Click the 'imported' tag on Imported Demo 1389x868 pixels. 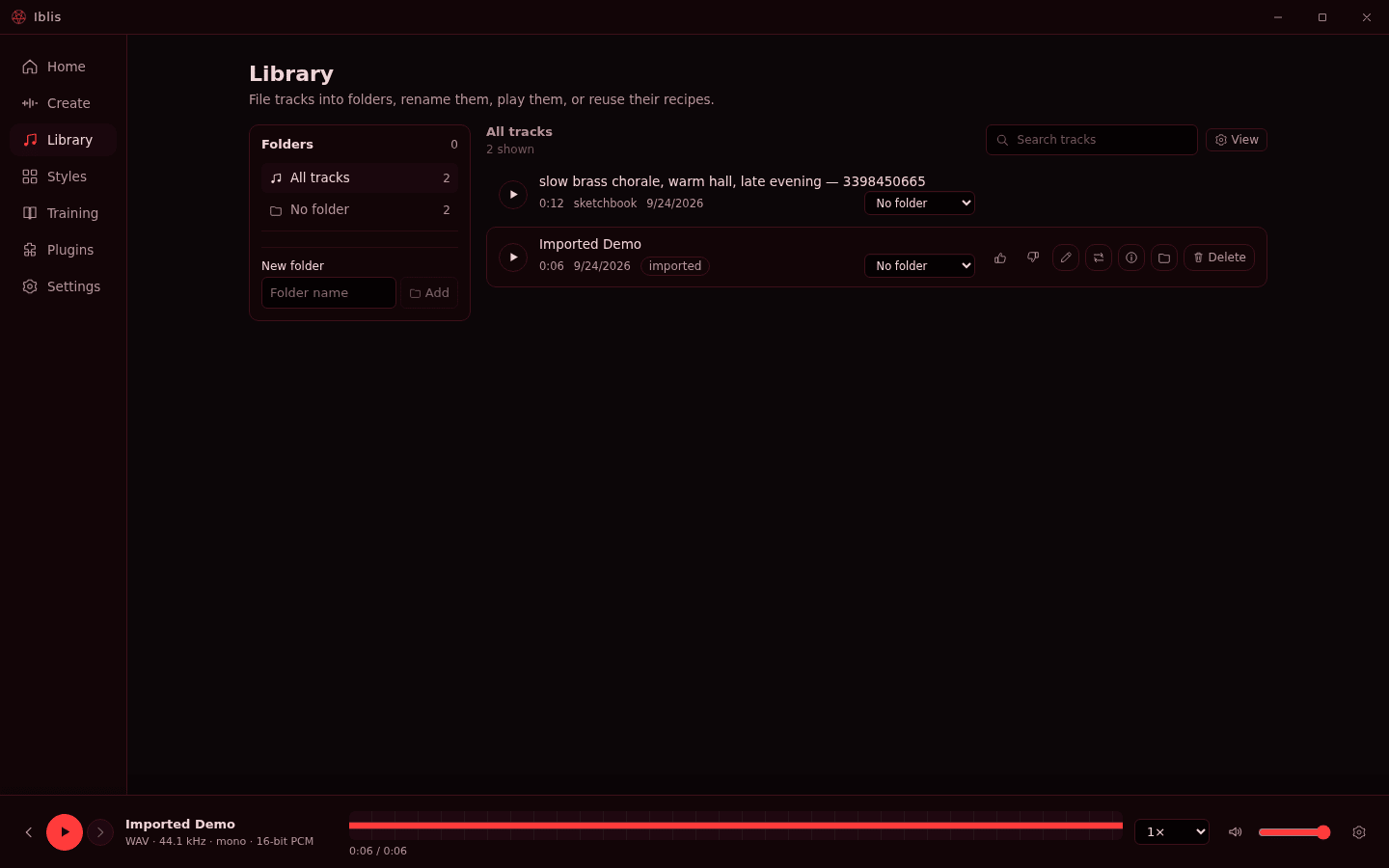tap(675, 266)
